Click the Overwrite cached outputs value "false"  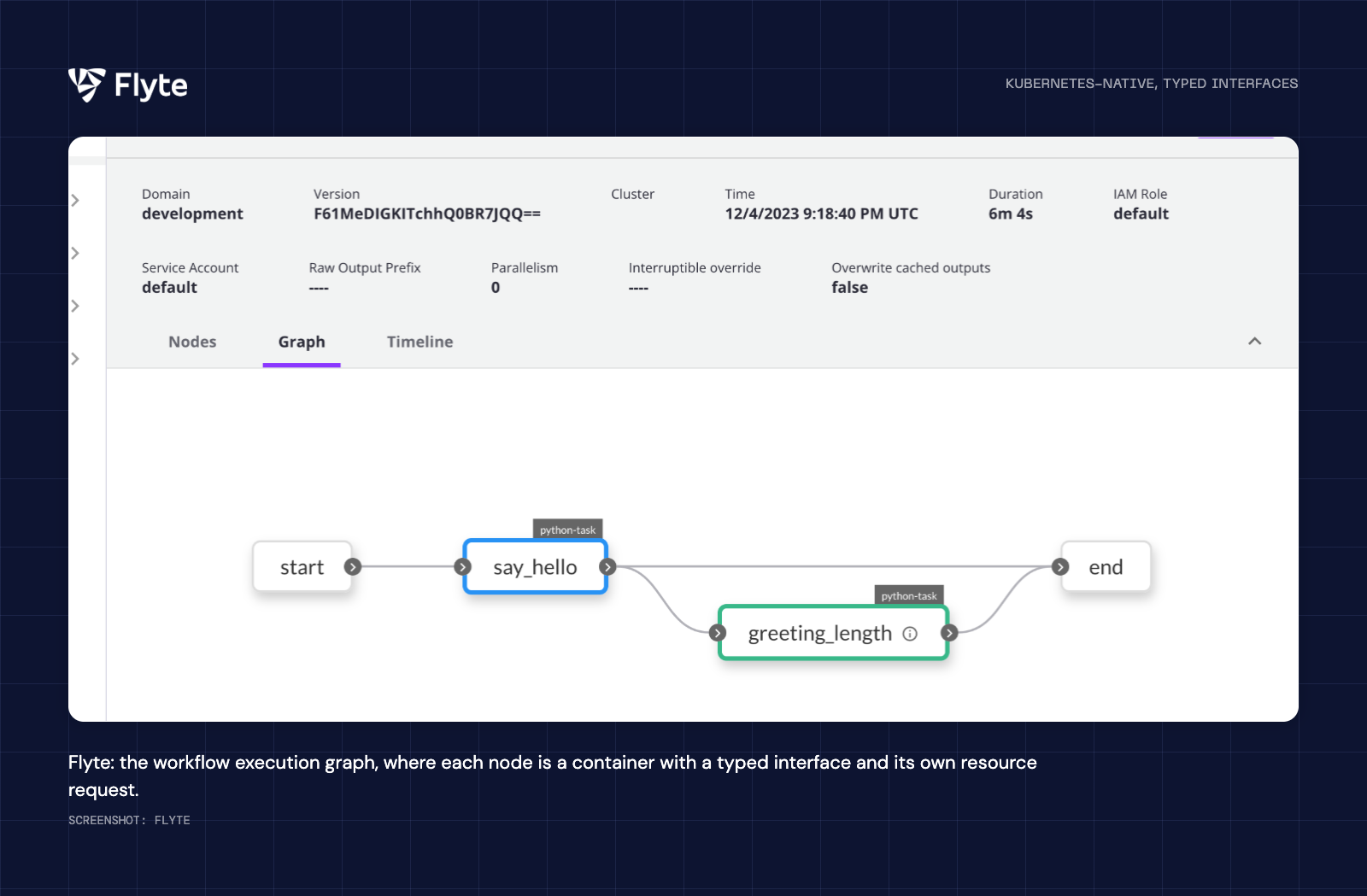(x=850, y=287)
